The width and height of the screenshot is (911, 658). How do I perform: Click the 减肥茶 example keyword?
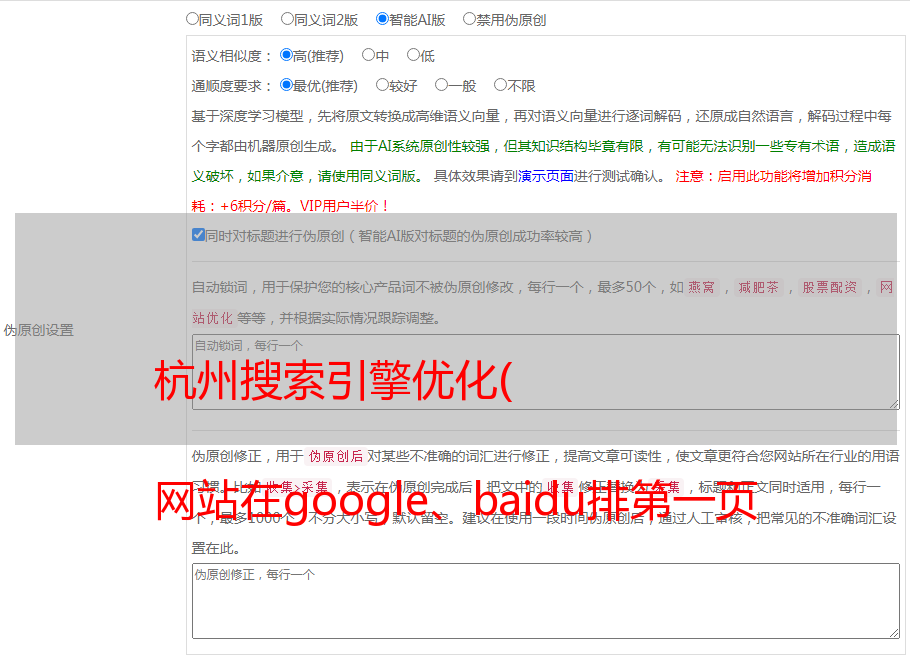759,287
